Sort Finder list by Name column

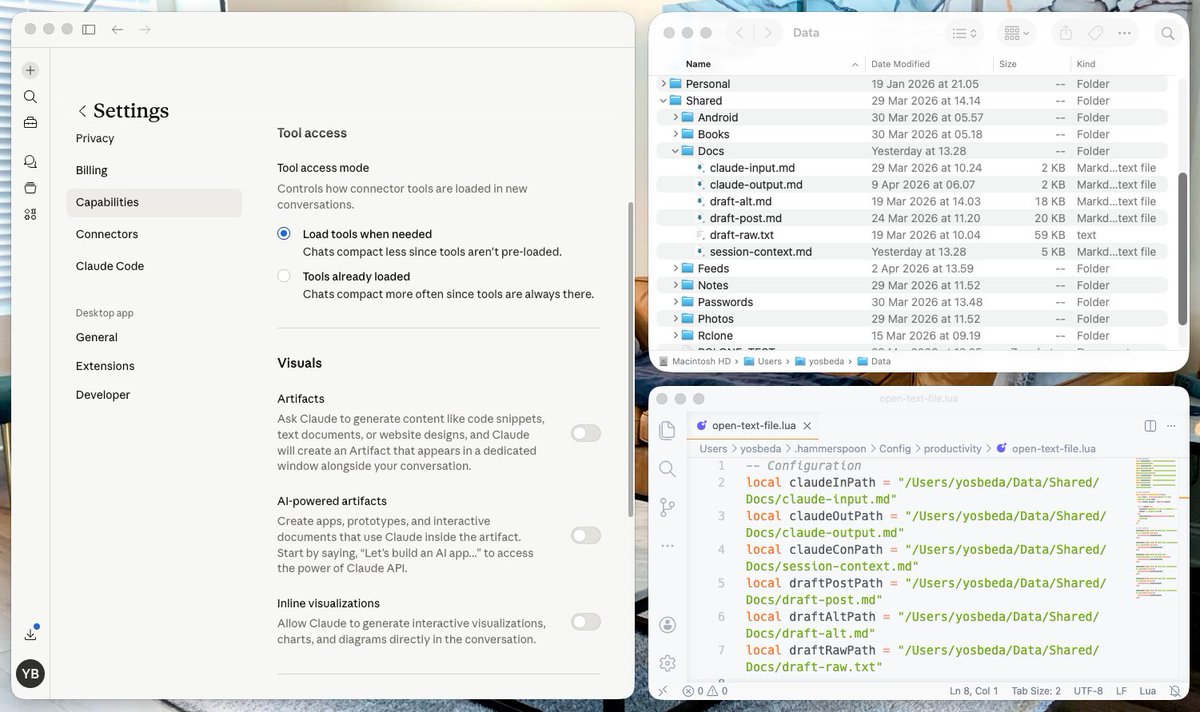[x=698, y=64]
